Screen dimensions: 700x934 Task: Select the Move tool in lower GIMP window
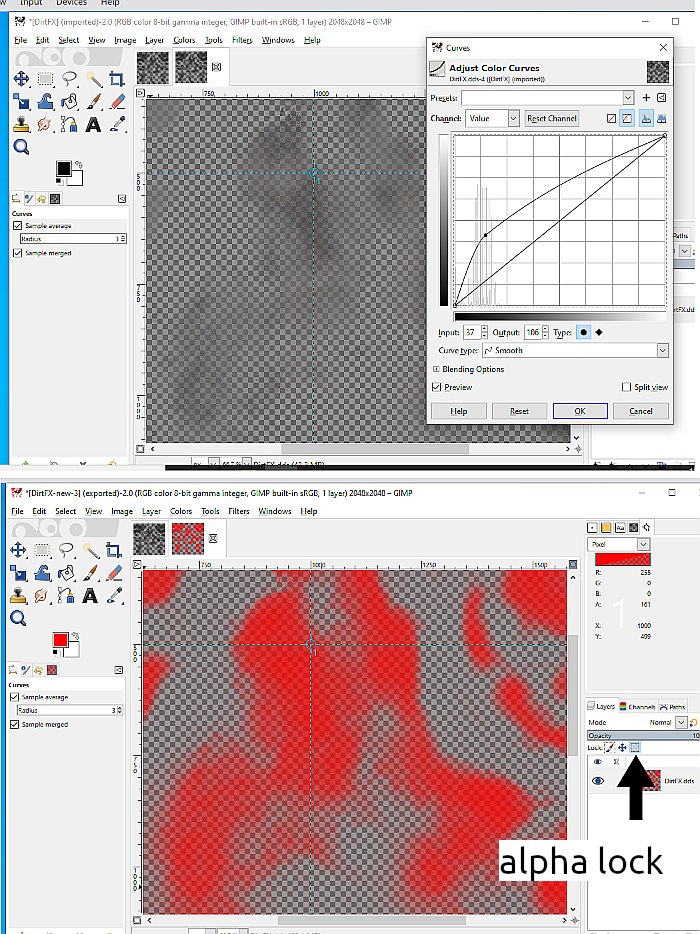coord(18,550)
